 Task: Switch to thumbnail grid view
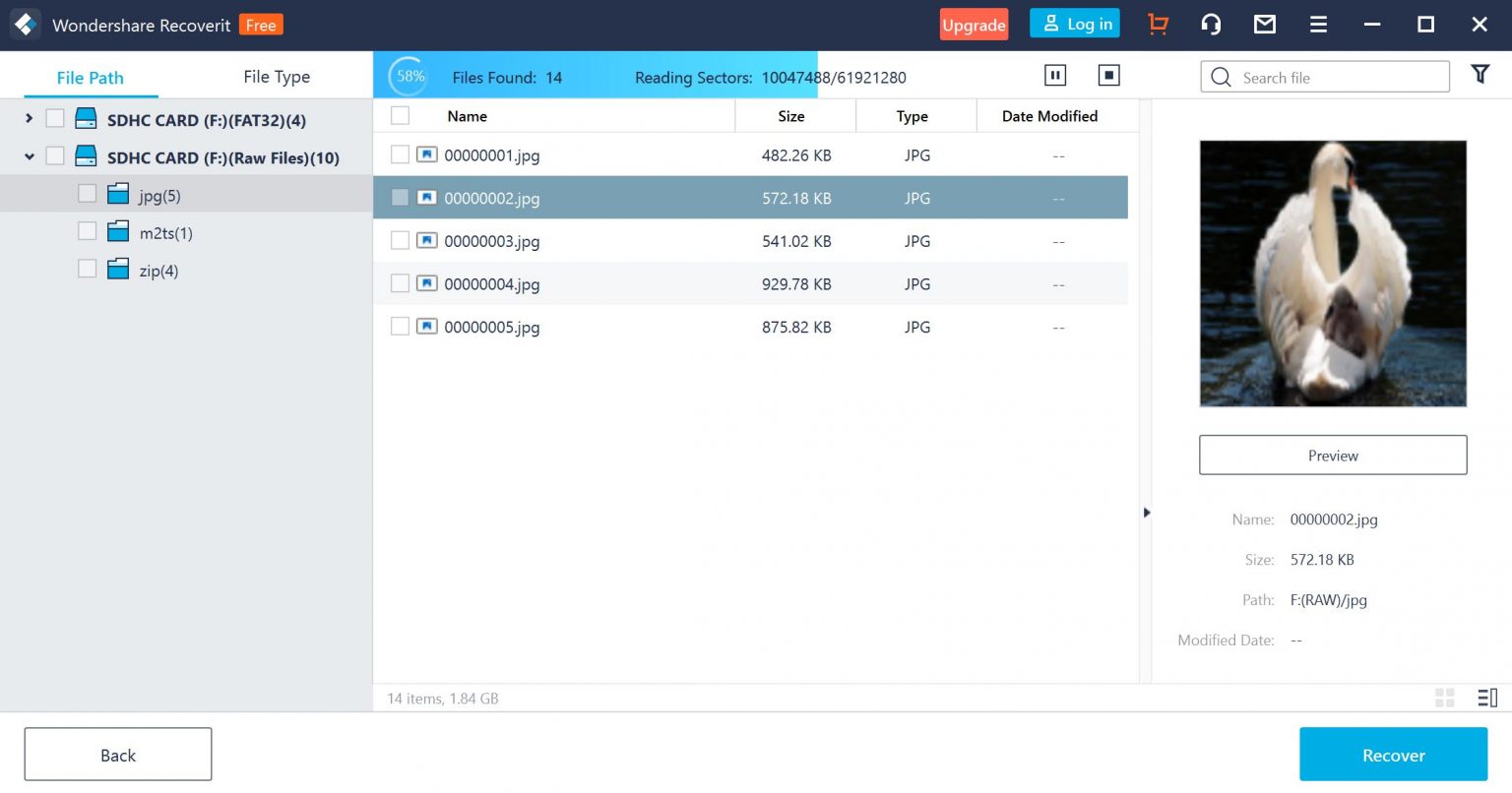[1445, 698]
